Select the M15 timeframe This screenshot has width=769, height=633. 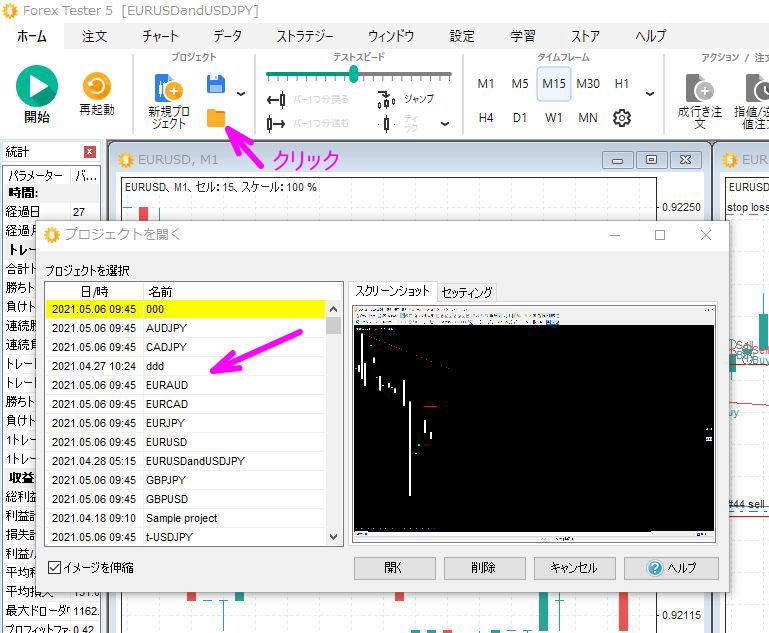pyautogui.click(x=554, y=84)
